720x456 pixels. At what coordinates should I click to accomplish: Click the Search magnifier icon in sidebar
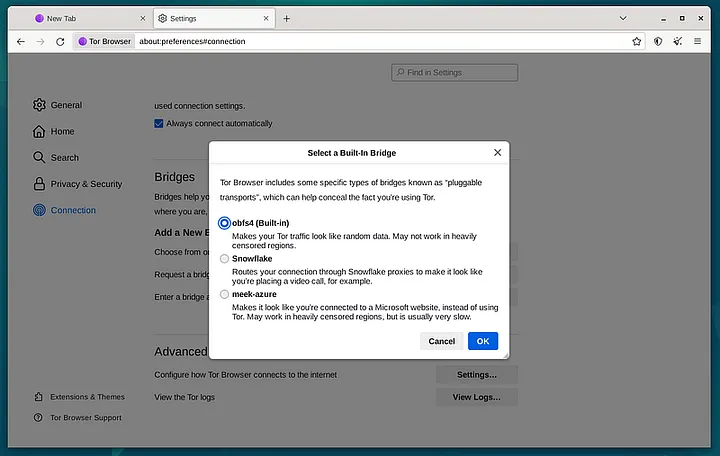(39, 158)
